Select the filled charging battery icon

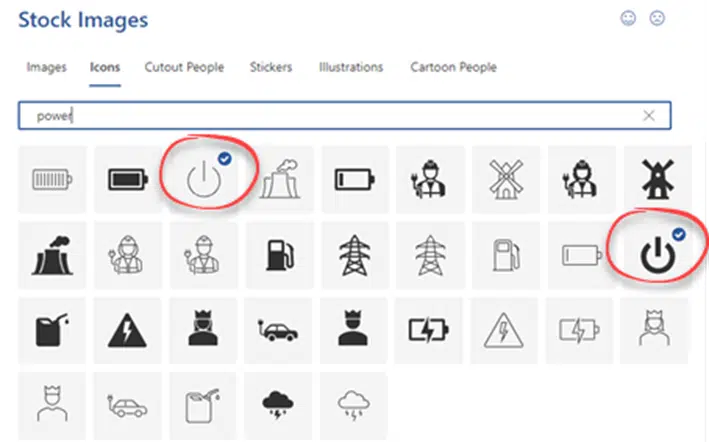pyautogui.click(x=428, y=330)
